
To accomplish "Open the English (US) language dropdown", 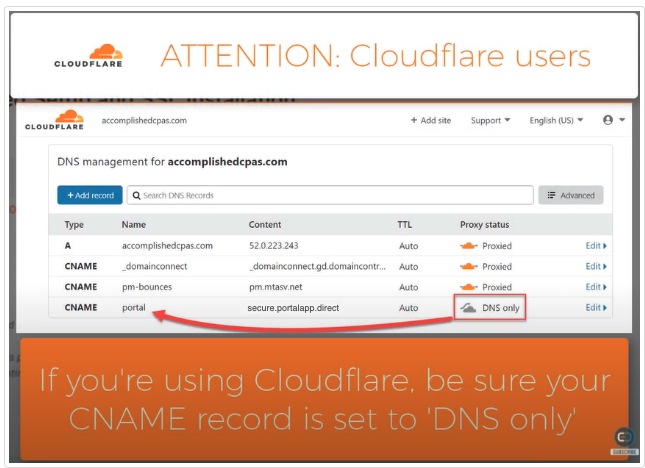I will 556,120.
